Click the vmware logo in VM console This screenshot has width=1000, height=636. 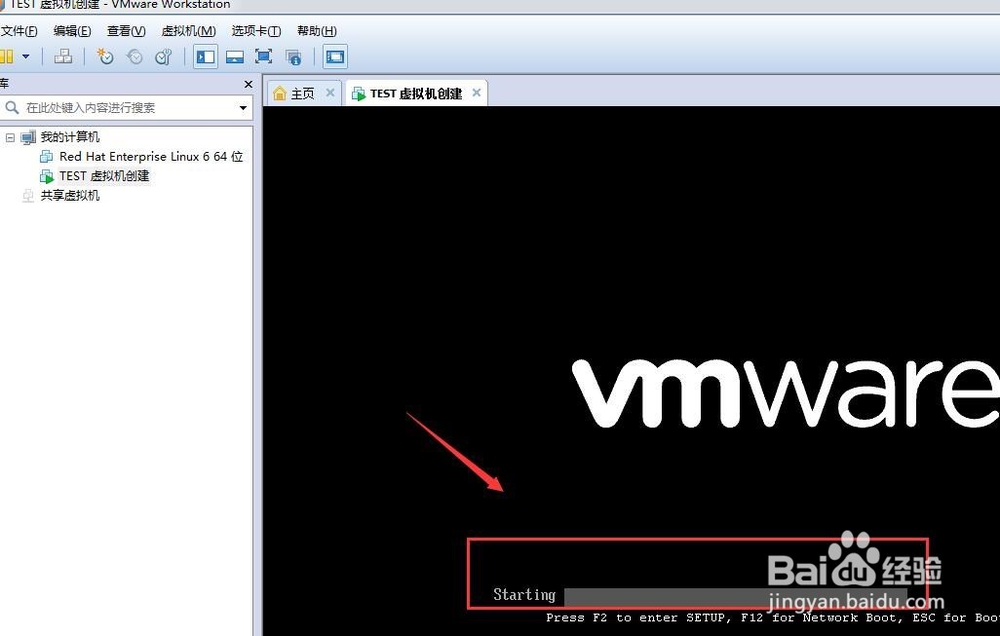pyautogui.click(x=786, y=392)
